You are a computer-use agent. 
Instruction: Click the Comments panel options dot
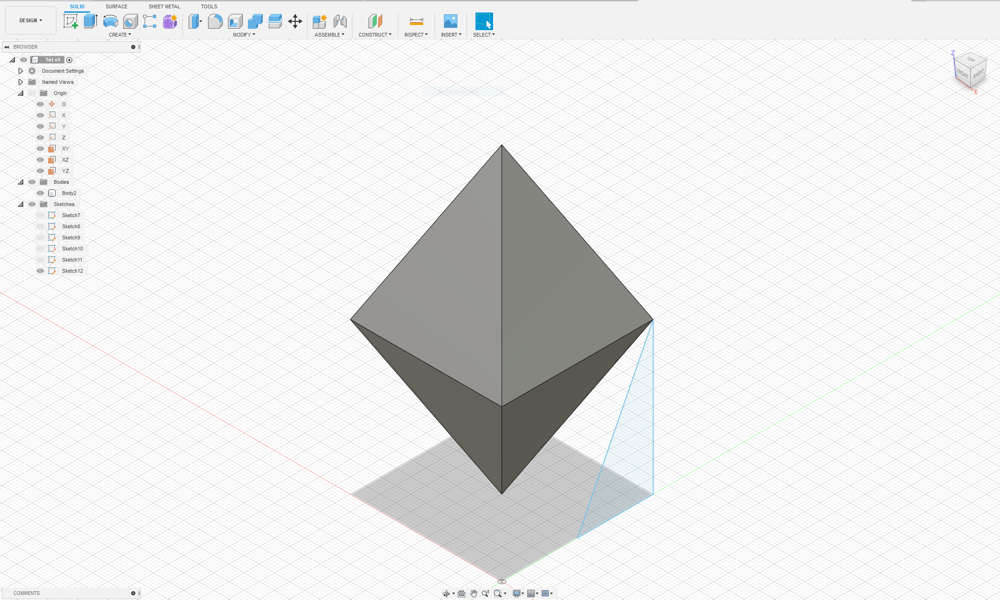coord(133,593)
